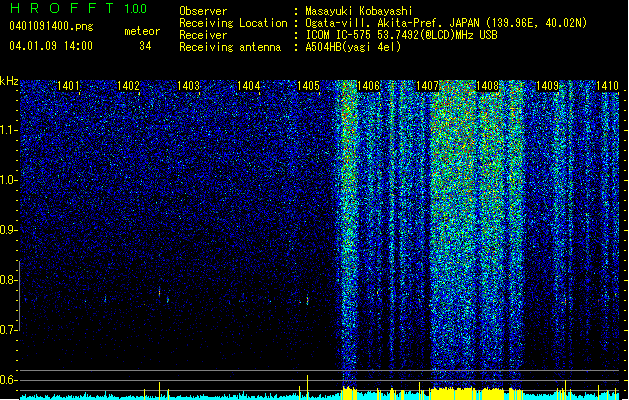Select the 1404 time marker
This screenshot has height=400, width=629.
pyautogui.click(x=248, y=86)
